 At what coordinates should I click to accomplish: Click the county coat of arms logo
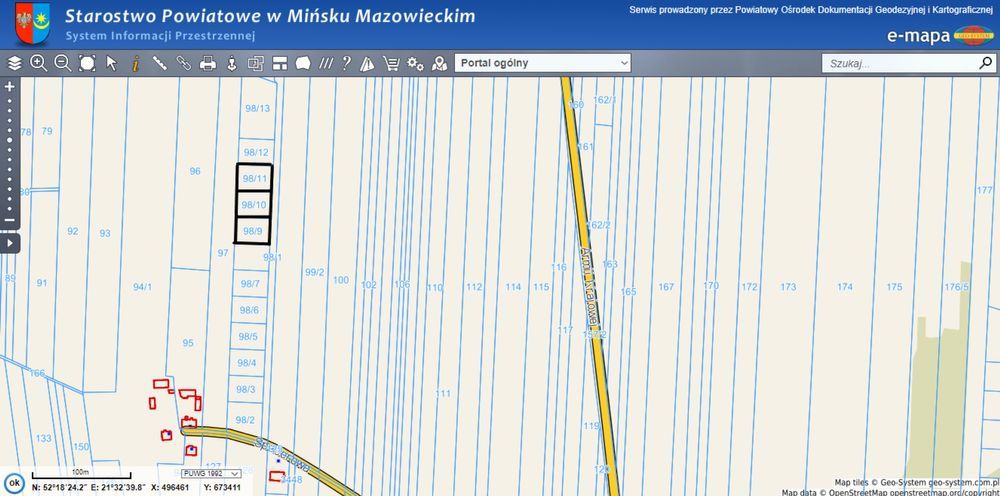point(32,24)
